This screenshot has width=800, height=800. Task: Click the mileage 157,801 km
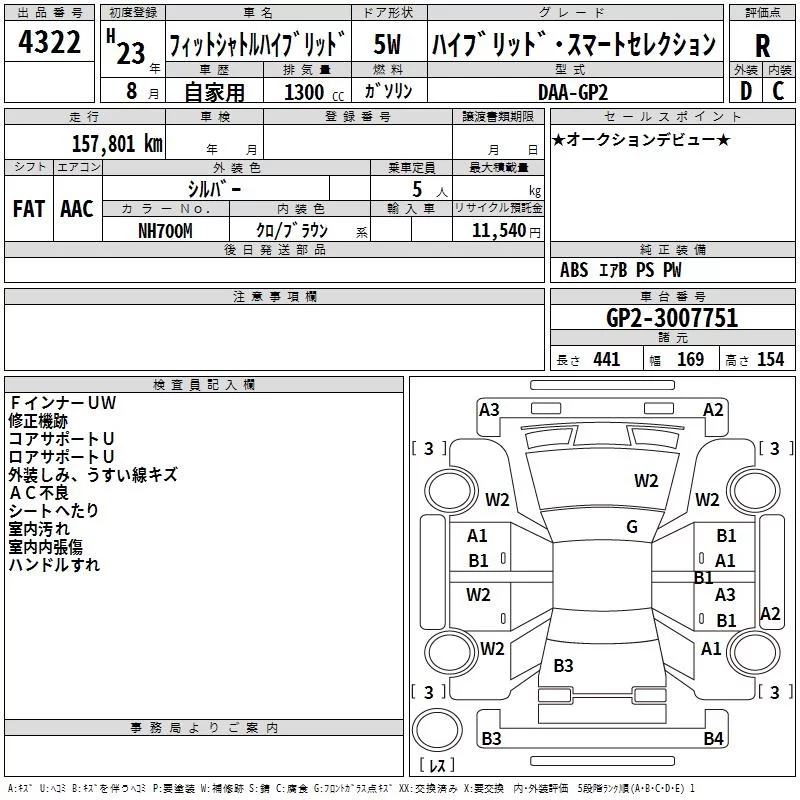(x=117, y=143)
